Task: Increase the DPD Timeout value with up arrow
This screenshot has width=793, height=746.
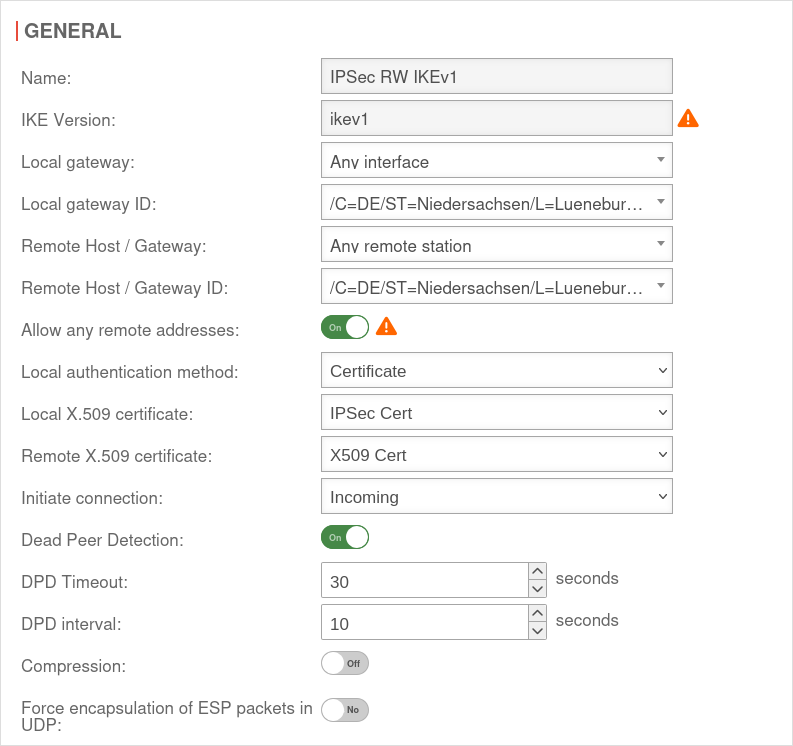Action: (538, 571)
